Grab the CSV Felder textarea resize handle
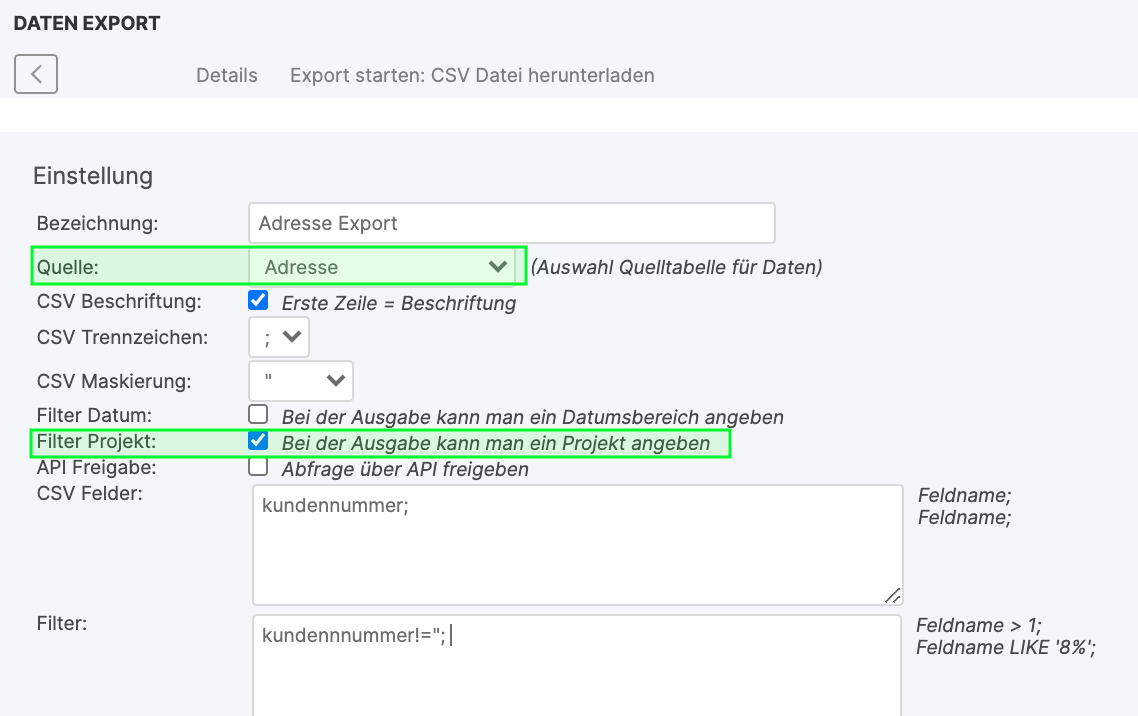 [892, 594]
